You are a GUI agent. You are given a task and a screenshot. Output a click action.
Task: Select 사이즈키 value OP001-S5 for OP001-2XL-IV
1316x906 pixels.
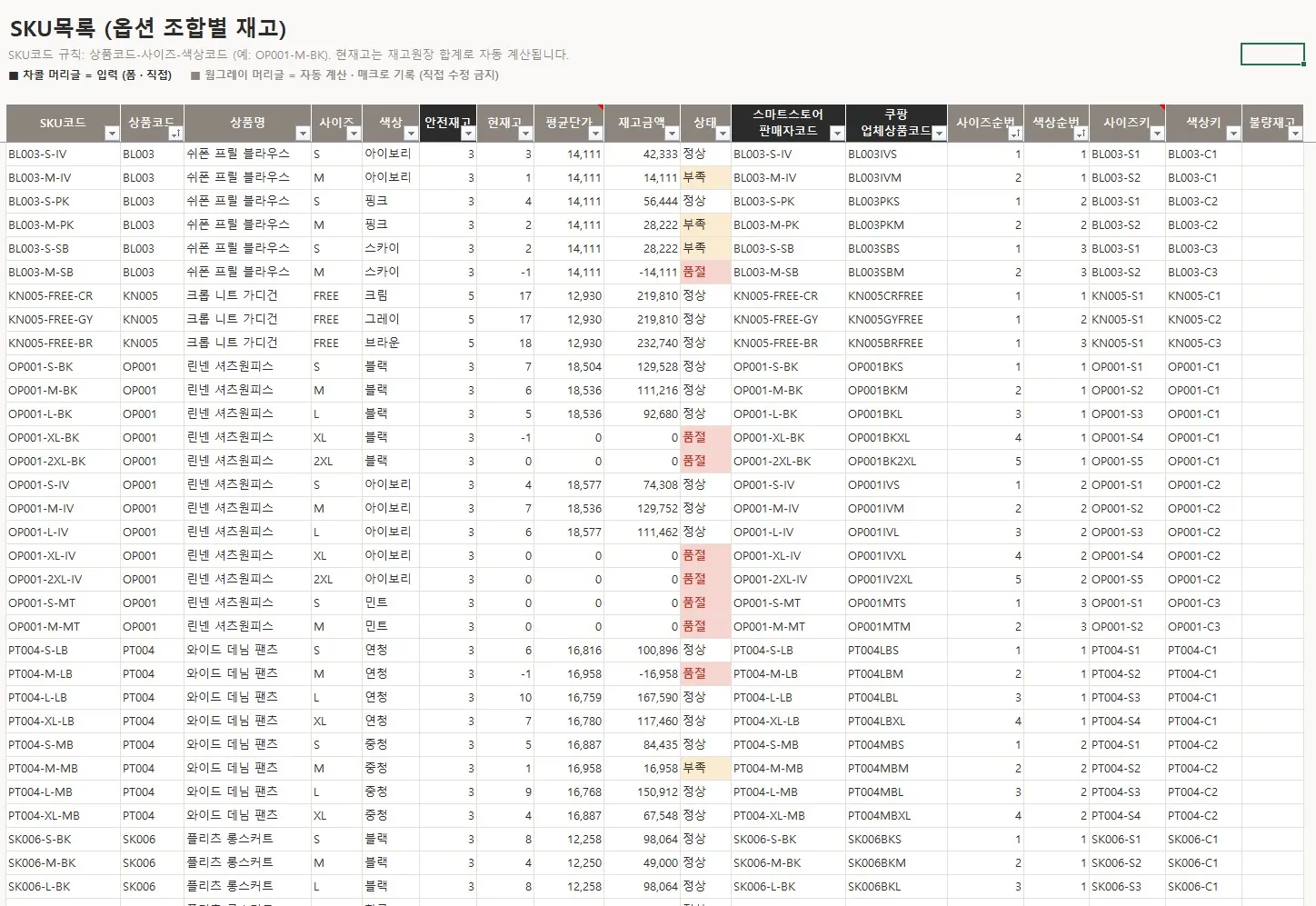pos(1127,580)
